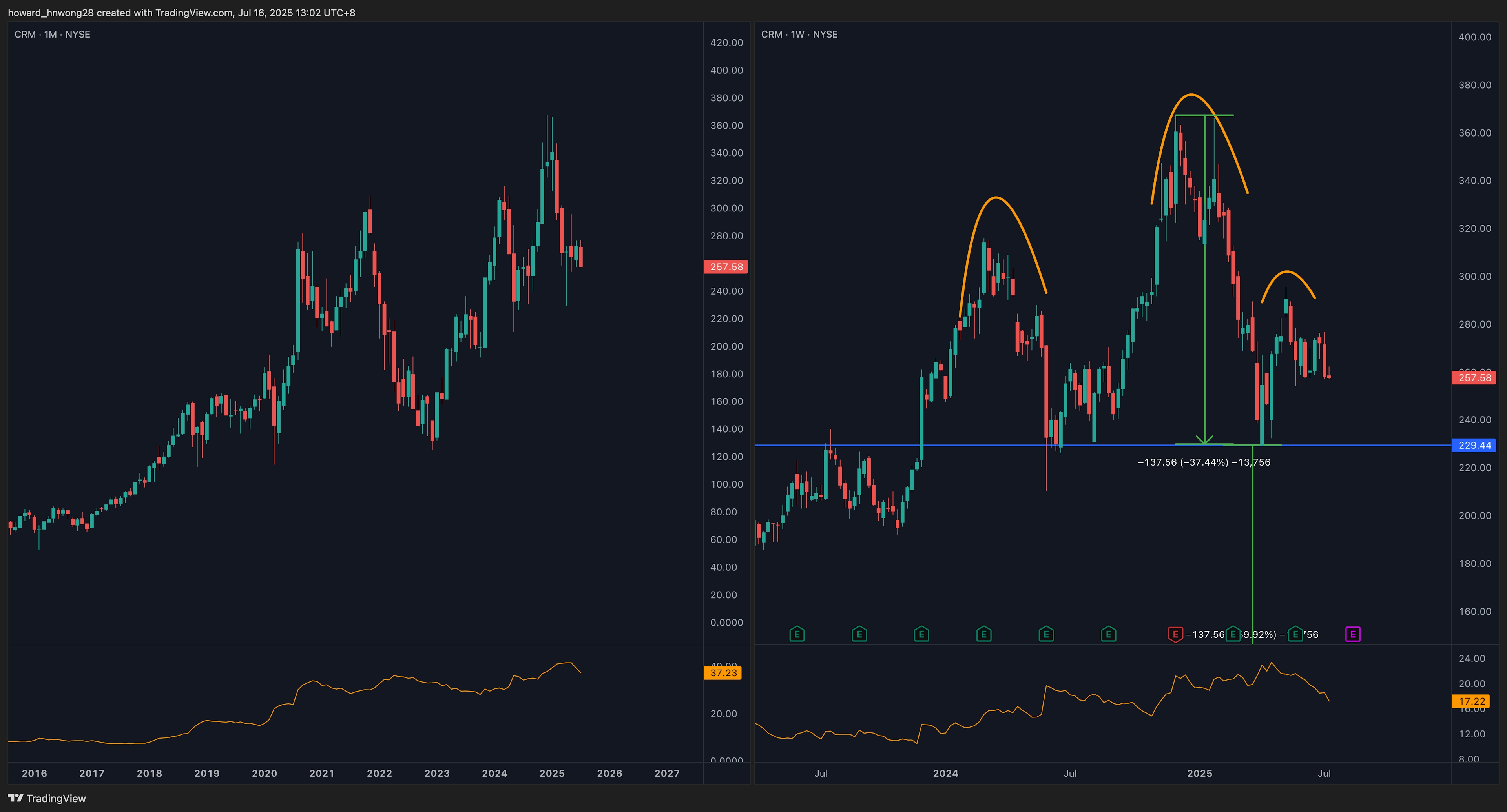Click the 2026 label on the time axis

[x=609, y=774]
